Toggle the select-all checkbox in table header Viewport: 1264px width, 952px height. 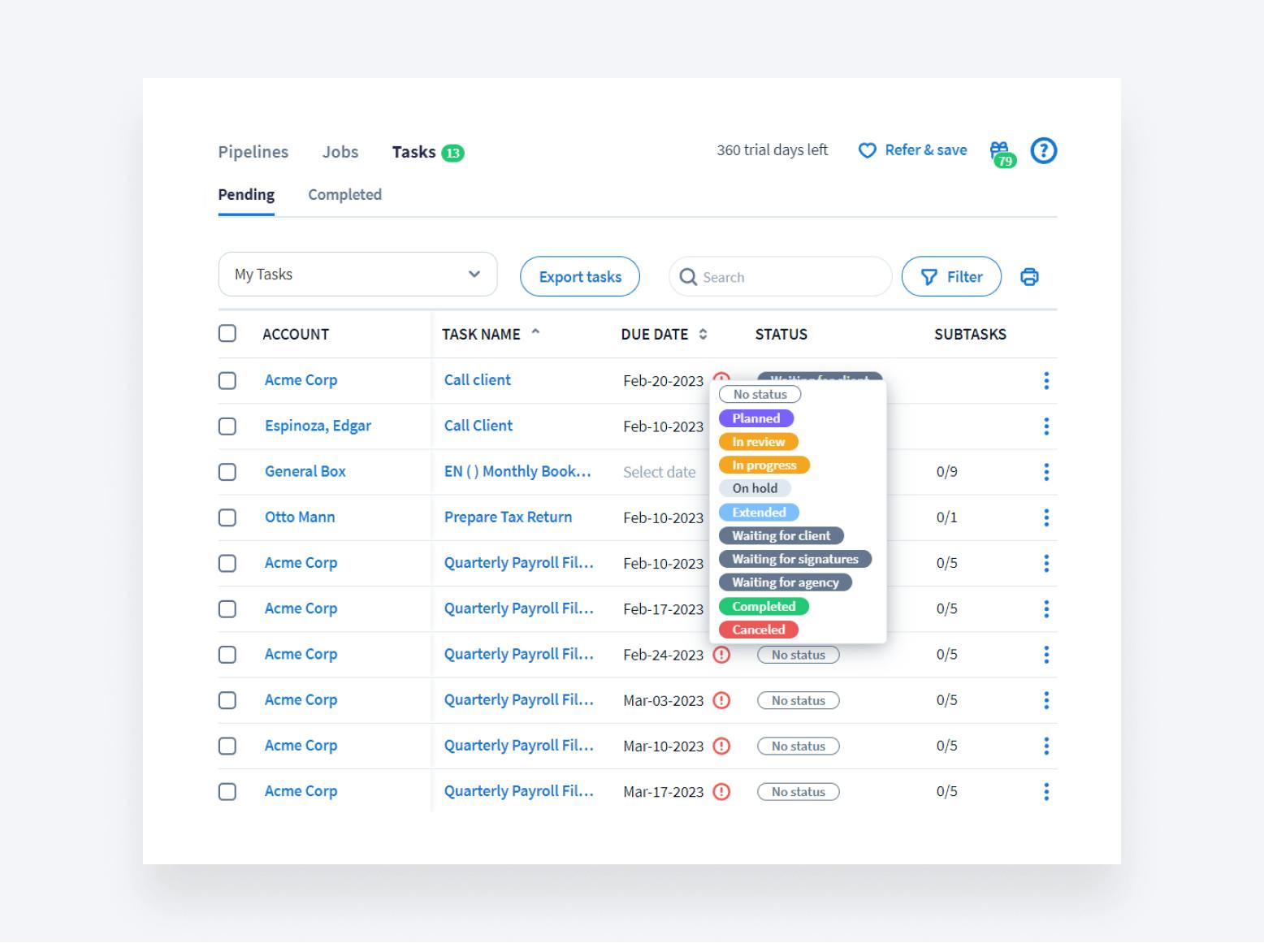pyautogui.click(x=227, y=334)
